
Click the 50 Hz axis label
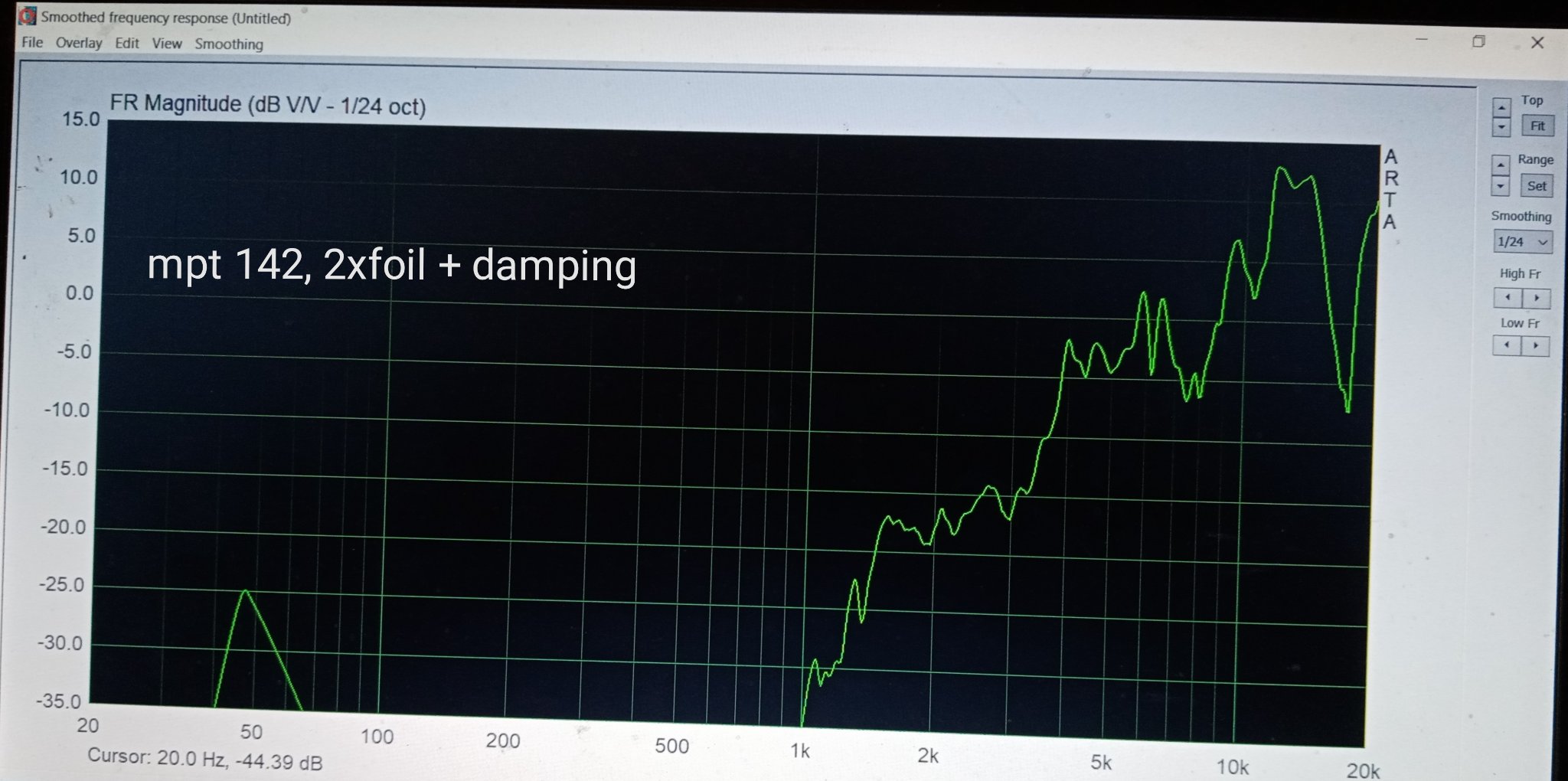pos(251,732)
